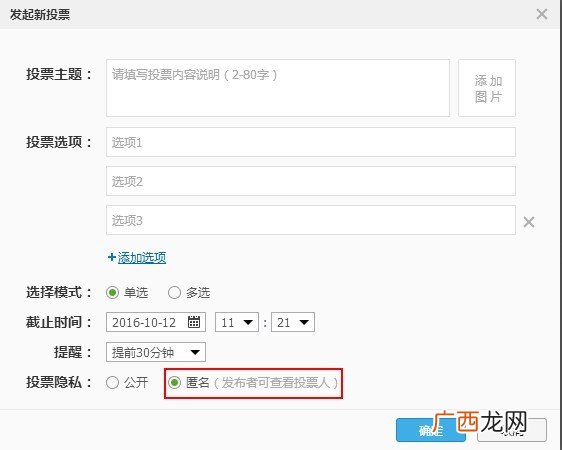This screenshot has height=450, width=562.
Task: Click the +添加选项 link
Action: (137, 258)
